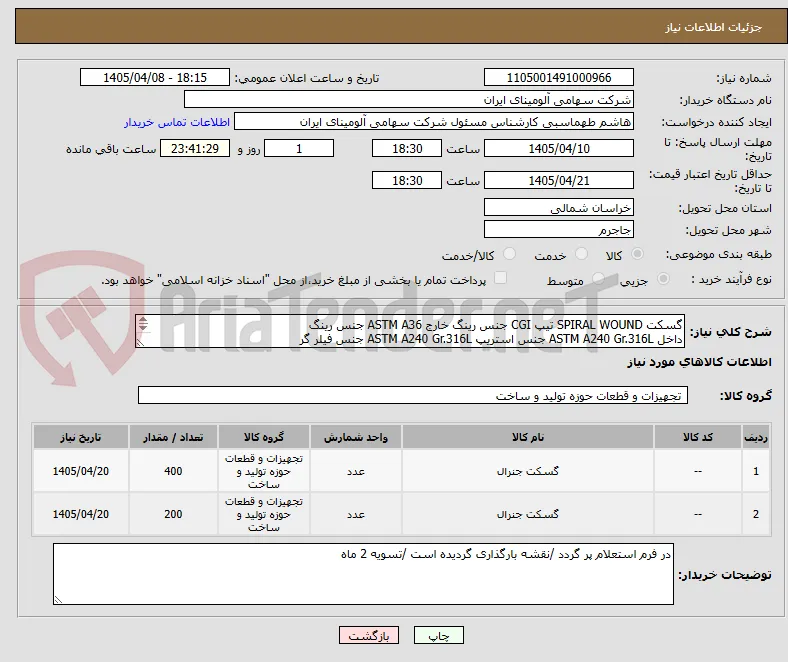This screenshot has height=662, width=788.
Task: Open buyer contact info link
Action: click(x=177, y=122)
